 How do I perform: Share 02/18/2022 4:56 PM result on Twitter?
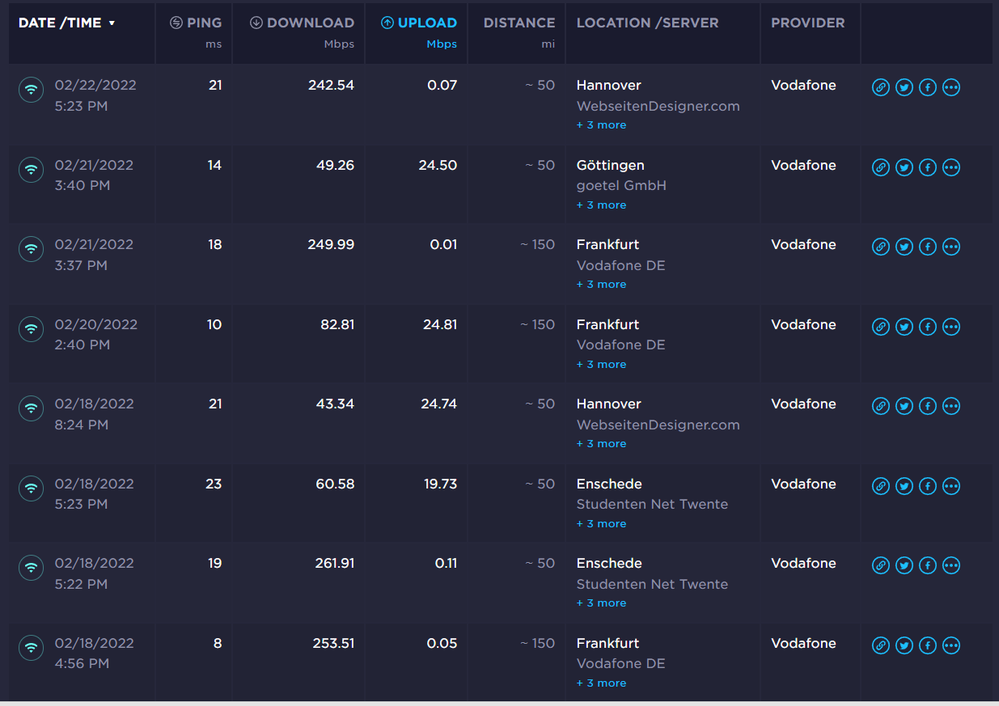tap(904, 645)
